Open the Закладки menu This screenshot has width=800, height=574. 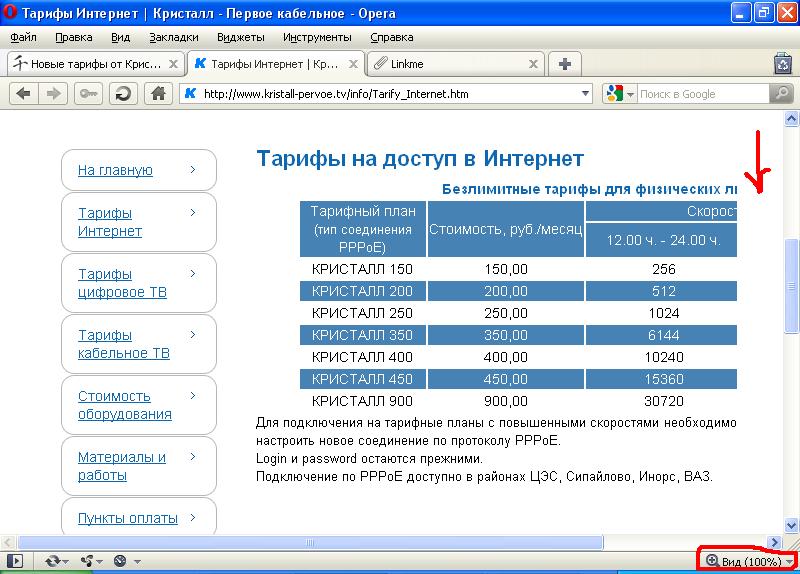174,37
